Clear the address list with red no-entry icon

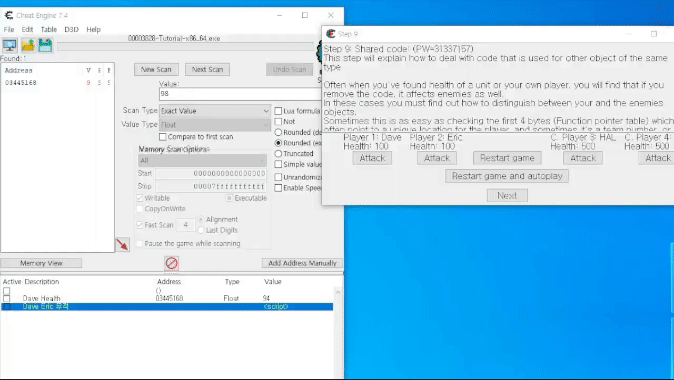click(x=172, y=263)
